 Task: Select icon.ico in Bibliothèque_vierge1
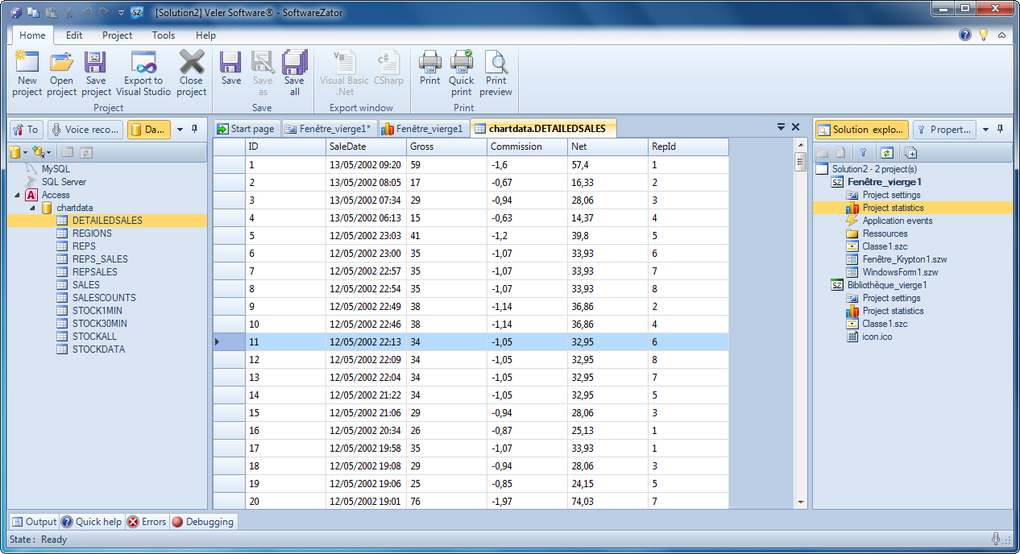(877, 337)
